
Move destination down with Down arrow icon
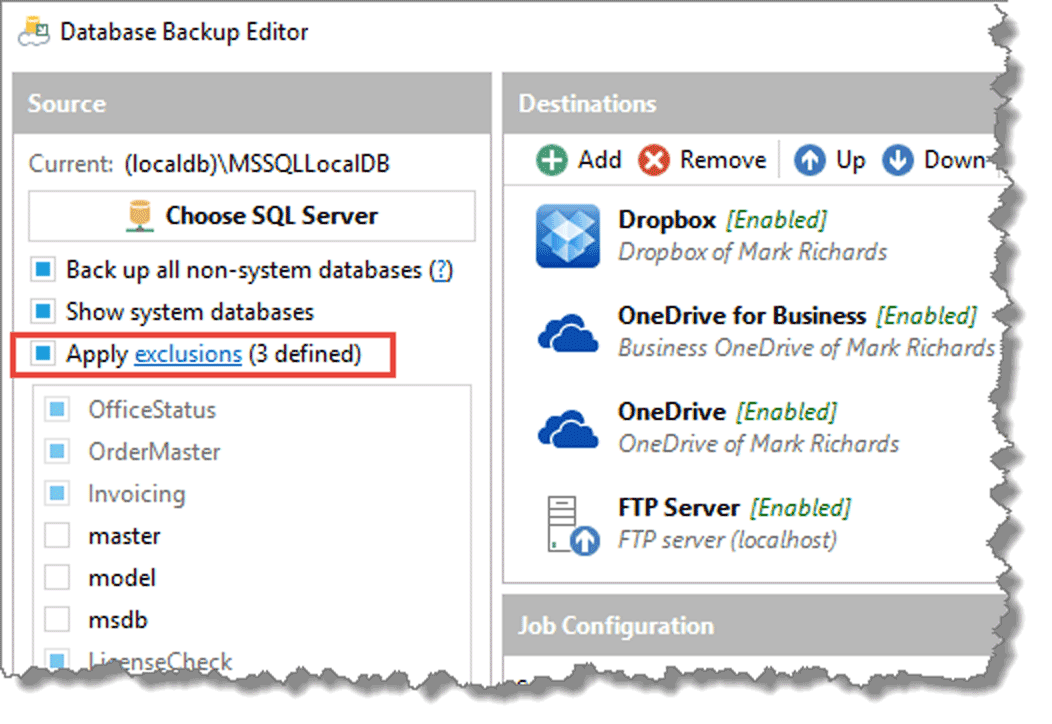[x=898, y=161]
